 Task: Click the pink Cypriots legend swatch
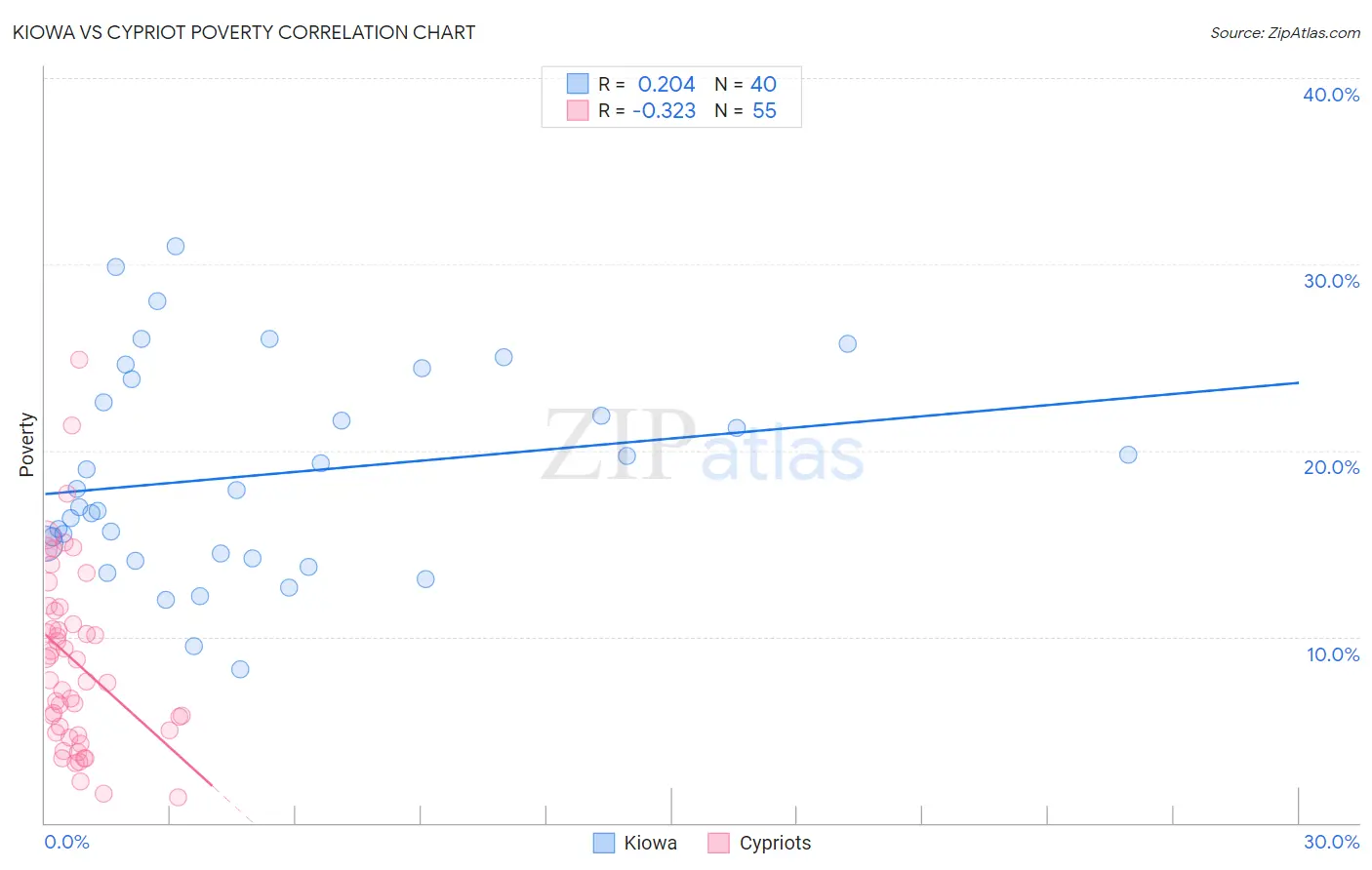pos(719,843)
